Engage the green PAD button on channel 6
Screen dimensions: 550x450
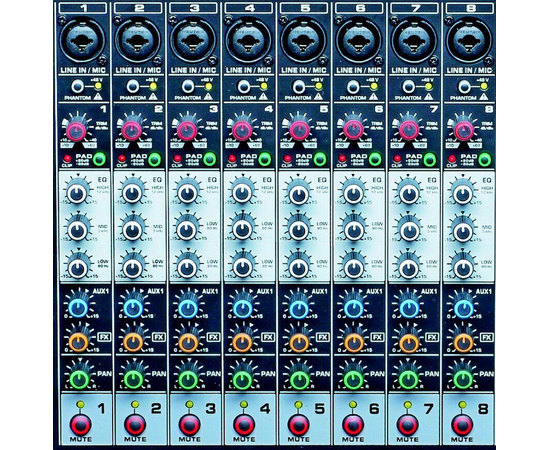[x=375, y=159]
